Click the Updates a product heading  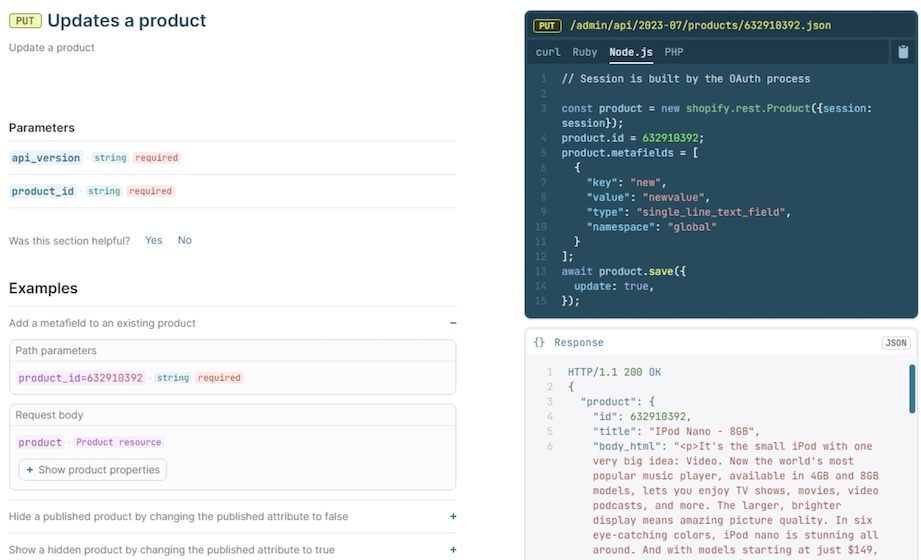[126, 21]
